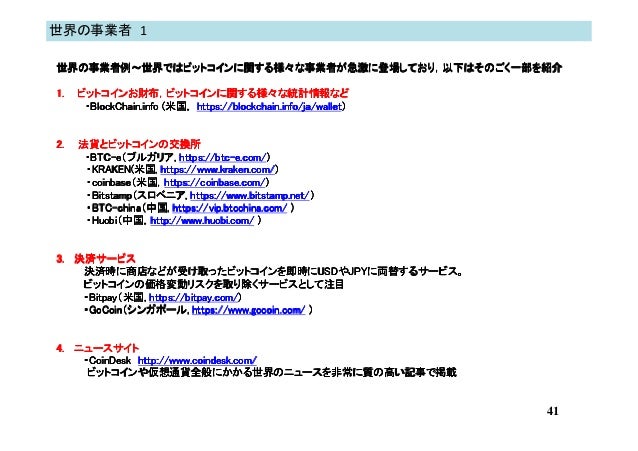The height and width of the screenshot is (451, 638).
Task: Open the www.coindesk.com link
Action: 197,361
